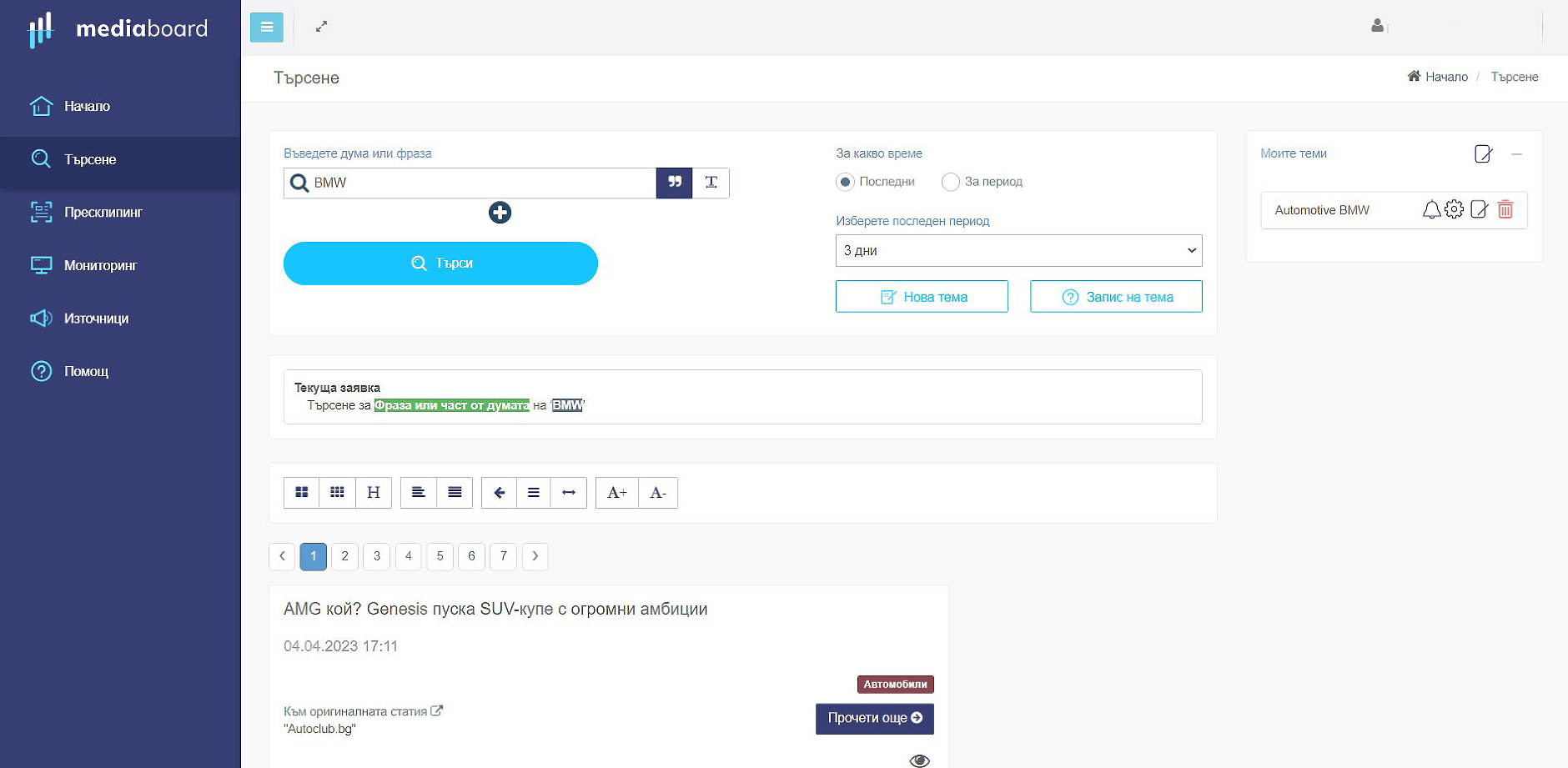
Task: Open the article about the Genesis SUV-купе
Action: tap(495, 610)
